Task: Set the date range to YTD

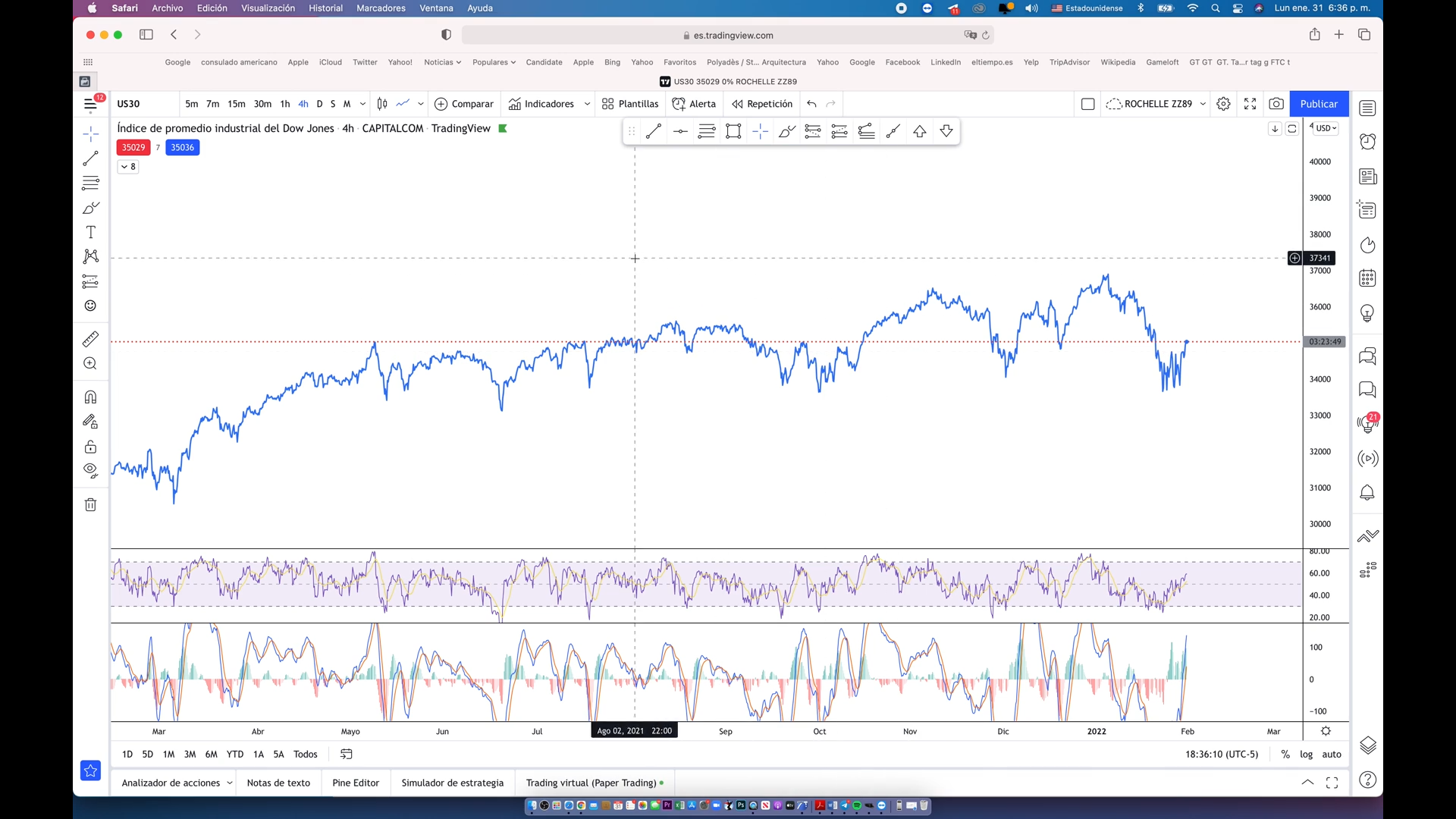Action: [x=235, y=755]
